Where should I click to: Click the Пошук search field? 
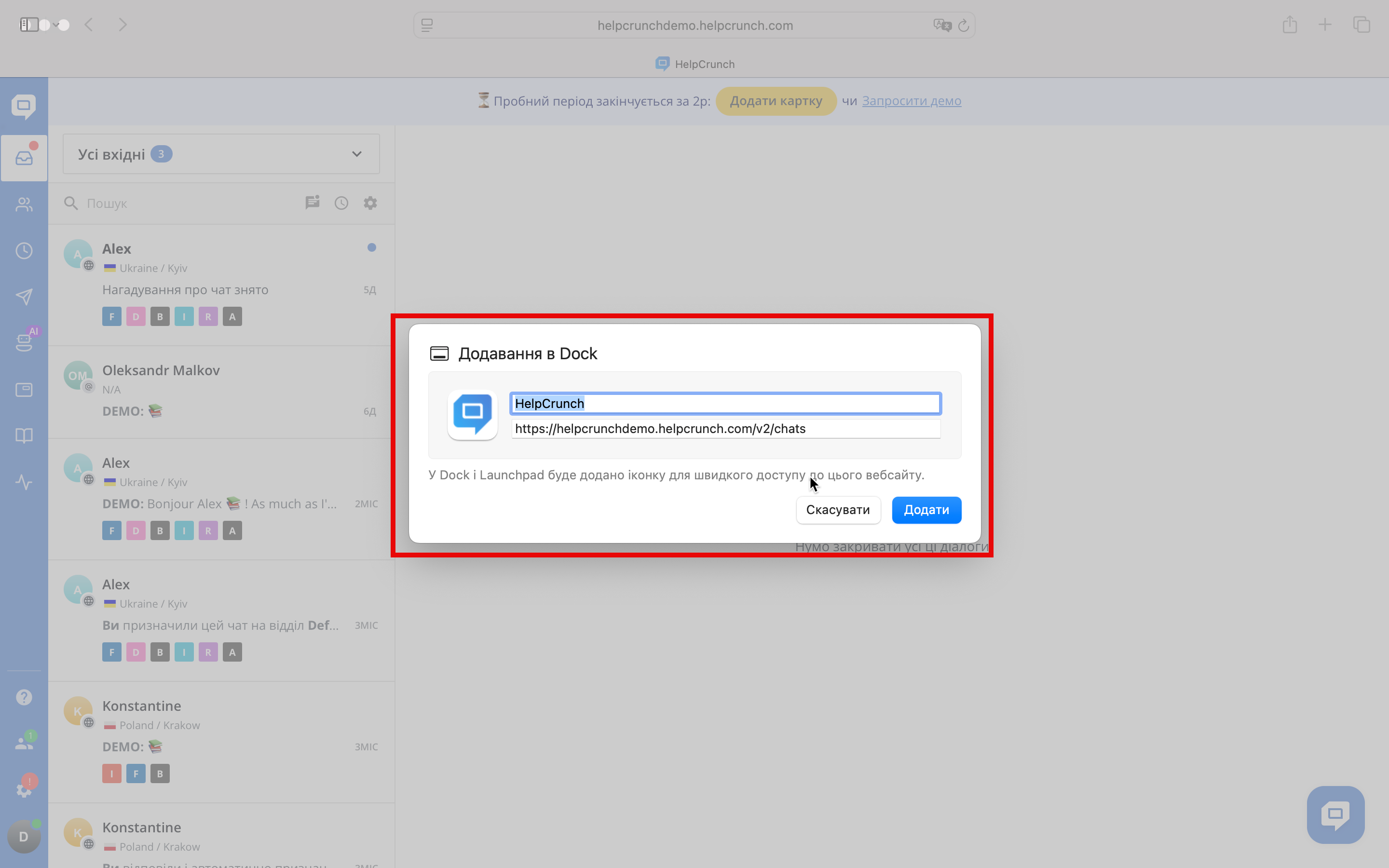(x=184, y=203)
